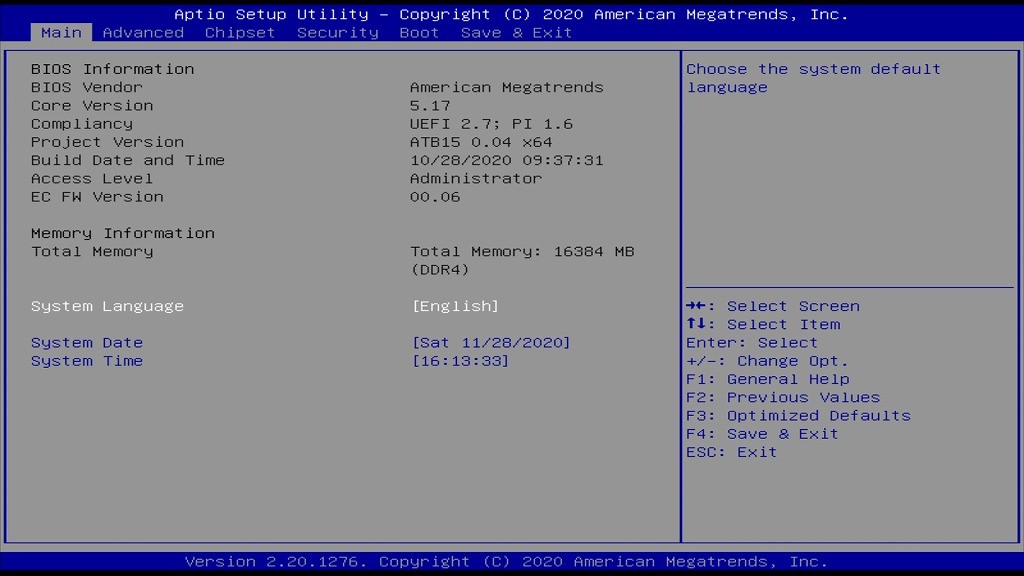Viewport: 1024px width, 576px height.
Task: Click the F1: General Help hint
Action: coord(768,379)
